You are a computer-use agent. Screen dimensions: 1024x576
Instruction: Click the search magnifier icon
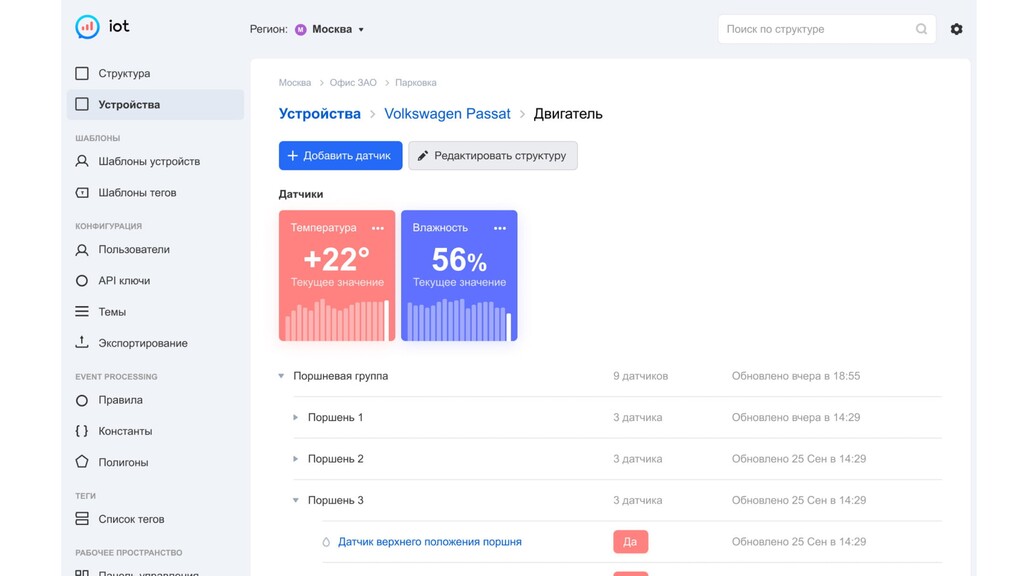click(921, 29)
